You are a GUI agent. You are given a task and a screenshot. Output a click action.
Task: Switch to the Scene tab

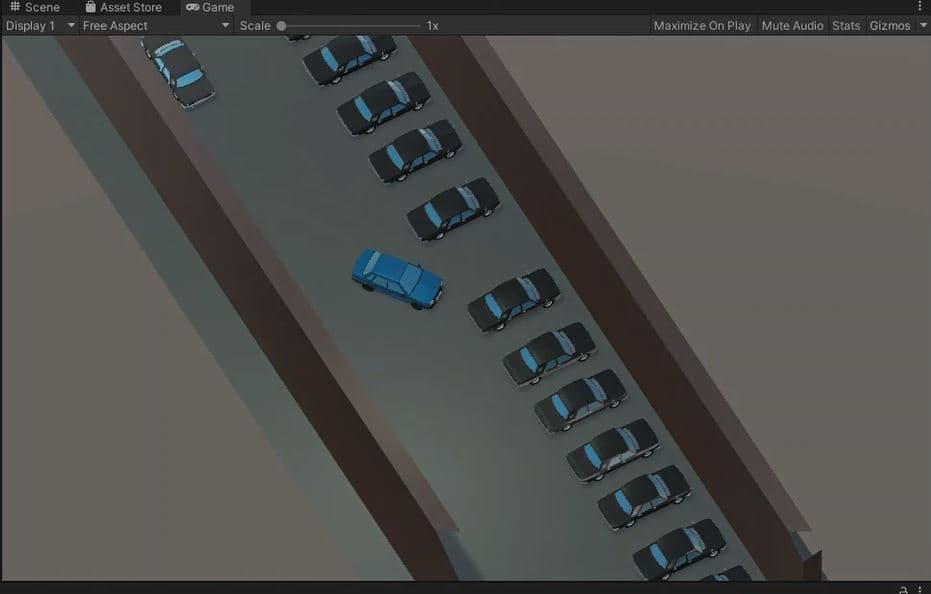41,7
